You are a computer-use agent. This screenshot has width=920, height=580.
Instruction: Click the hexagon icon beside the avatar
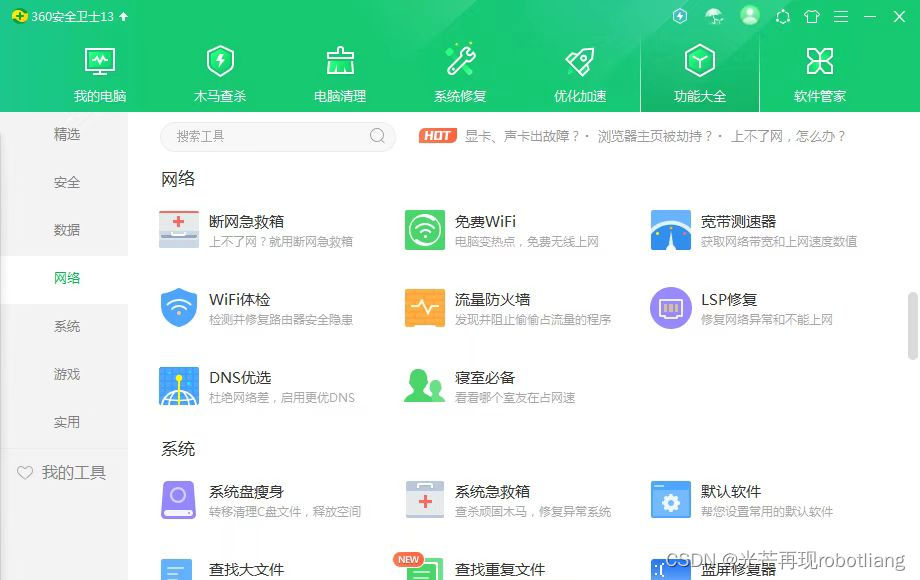coord(783,16)
